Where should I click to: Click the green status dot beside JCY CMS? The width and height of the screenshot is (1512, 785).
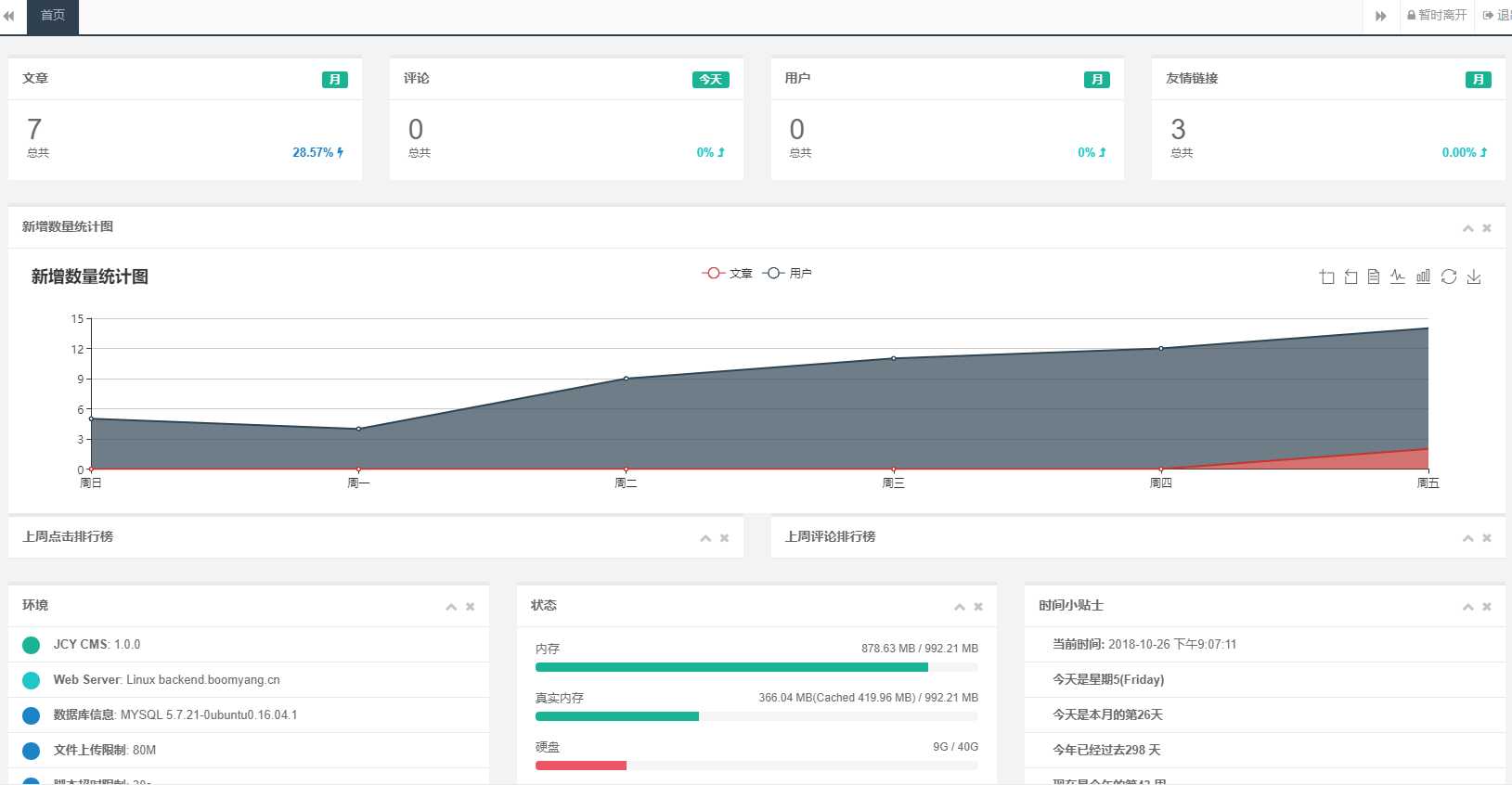click(x=31, y=645)
